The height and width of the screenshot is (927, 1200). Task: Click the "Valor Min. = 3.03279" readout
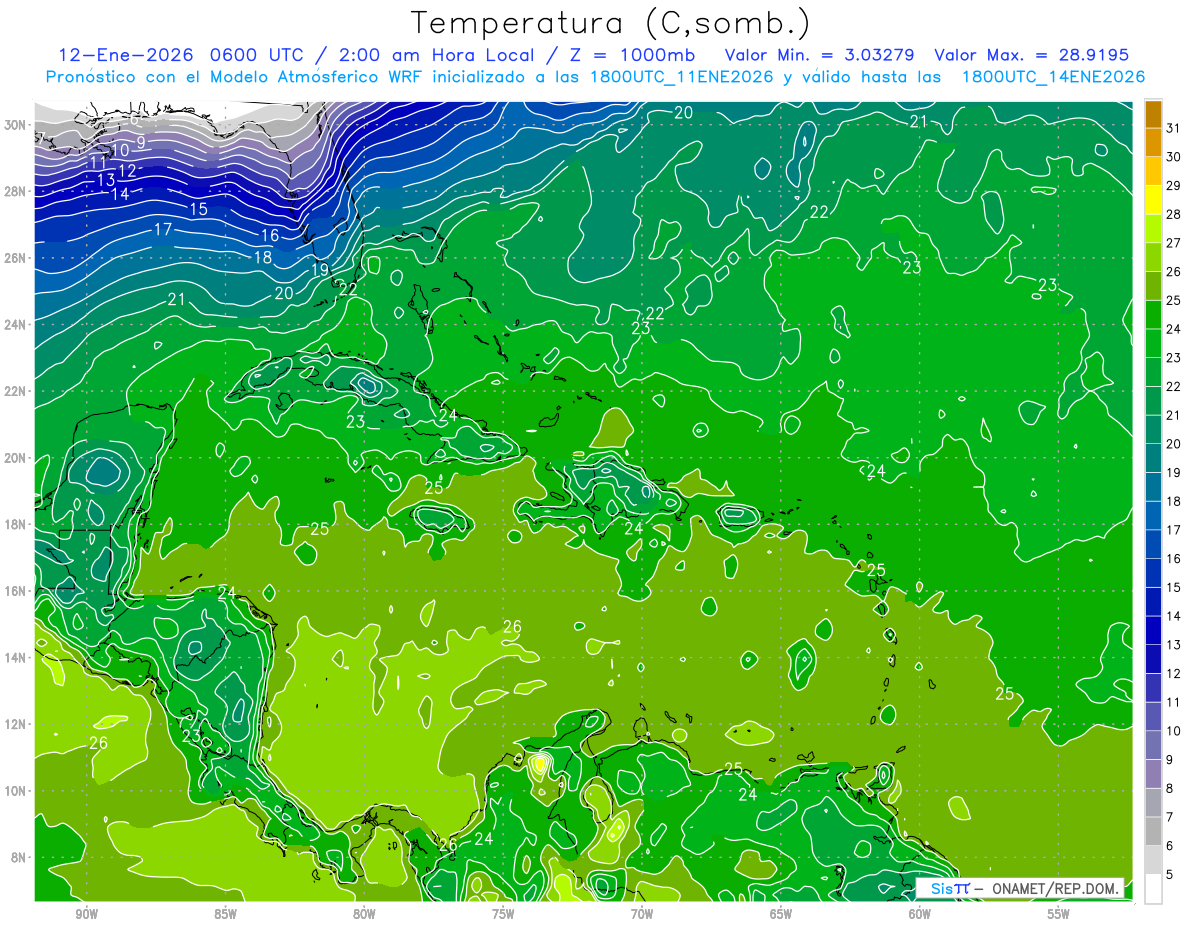(819, 55)
